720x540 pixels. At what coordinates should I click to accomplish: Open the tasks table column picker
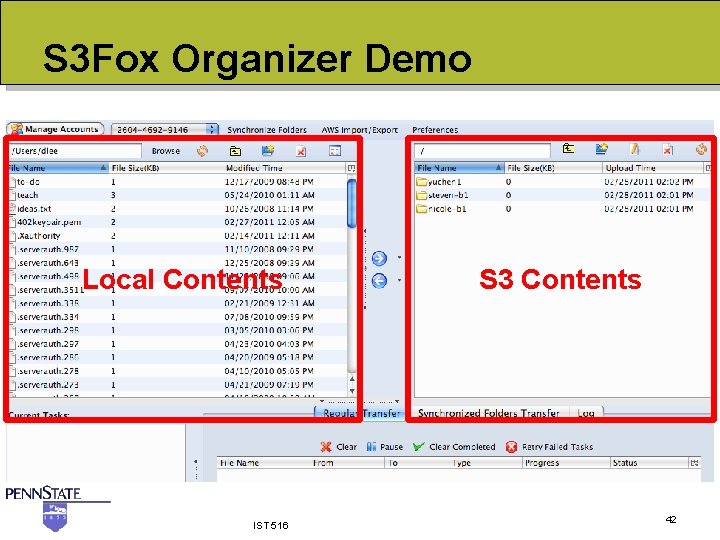(695, 463)
